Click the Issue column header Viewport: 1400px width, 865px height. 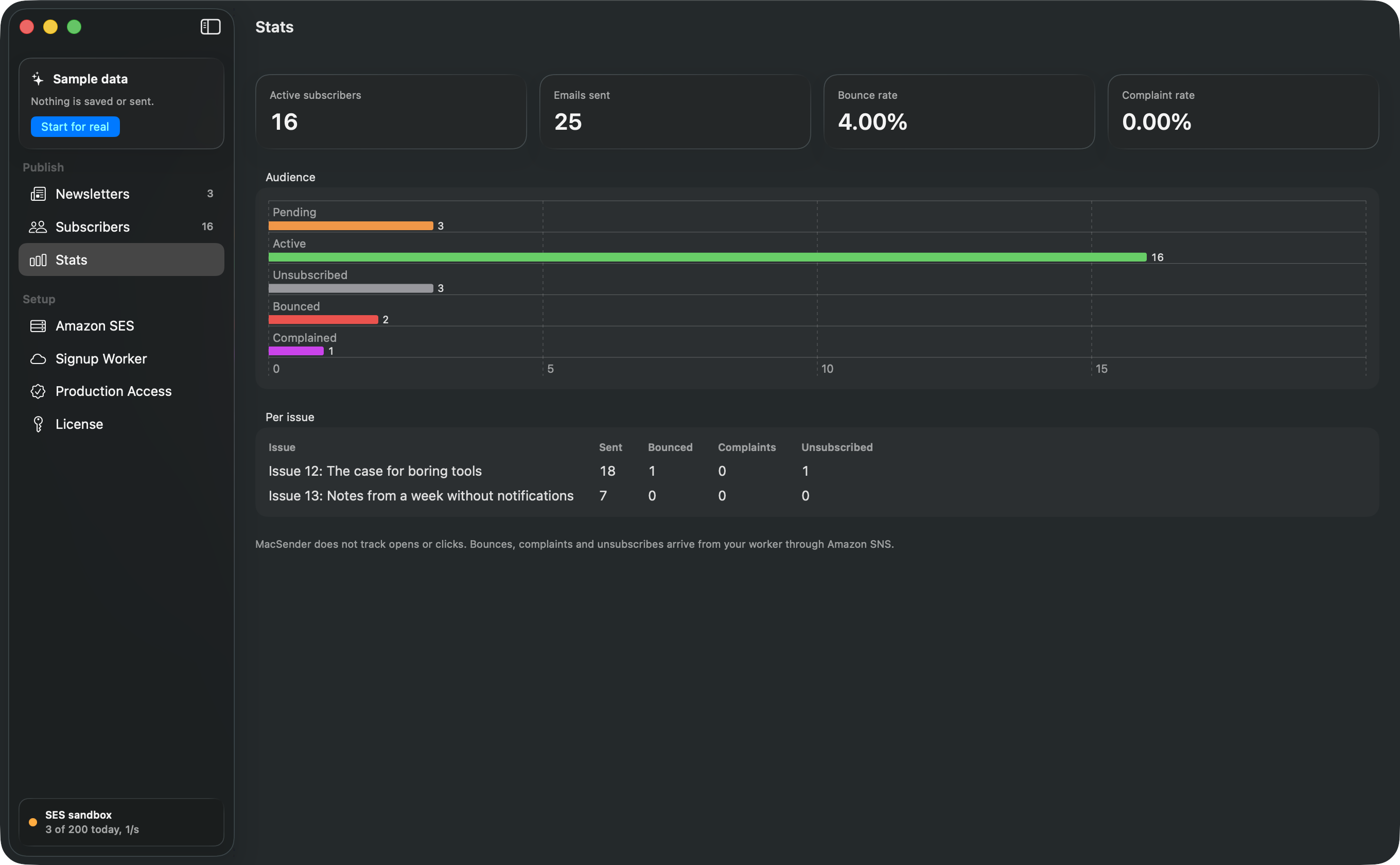point(282,447)
